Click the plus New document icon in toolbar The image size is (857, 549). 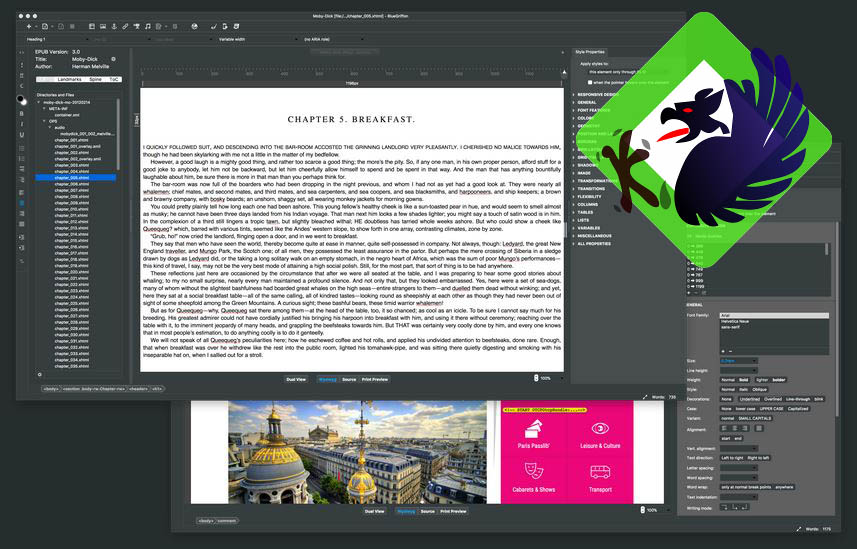pos(29,26)
